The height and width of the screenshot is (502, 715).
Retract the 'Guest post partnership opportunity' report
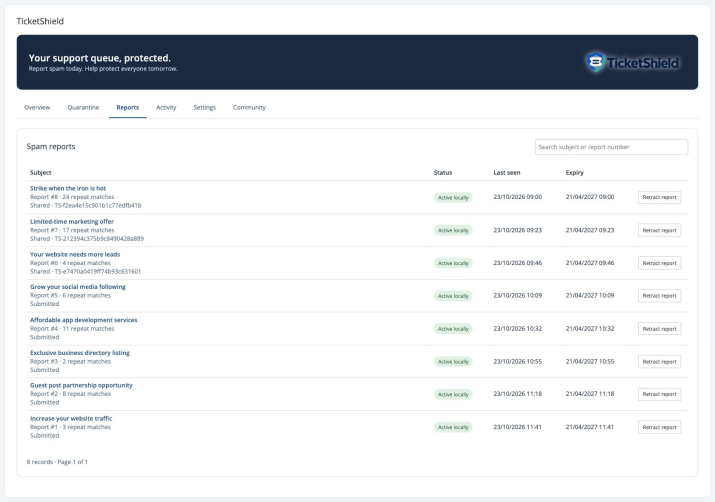(x=659, y=394)
